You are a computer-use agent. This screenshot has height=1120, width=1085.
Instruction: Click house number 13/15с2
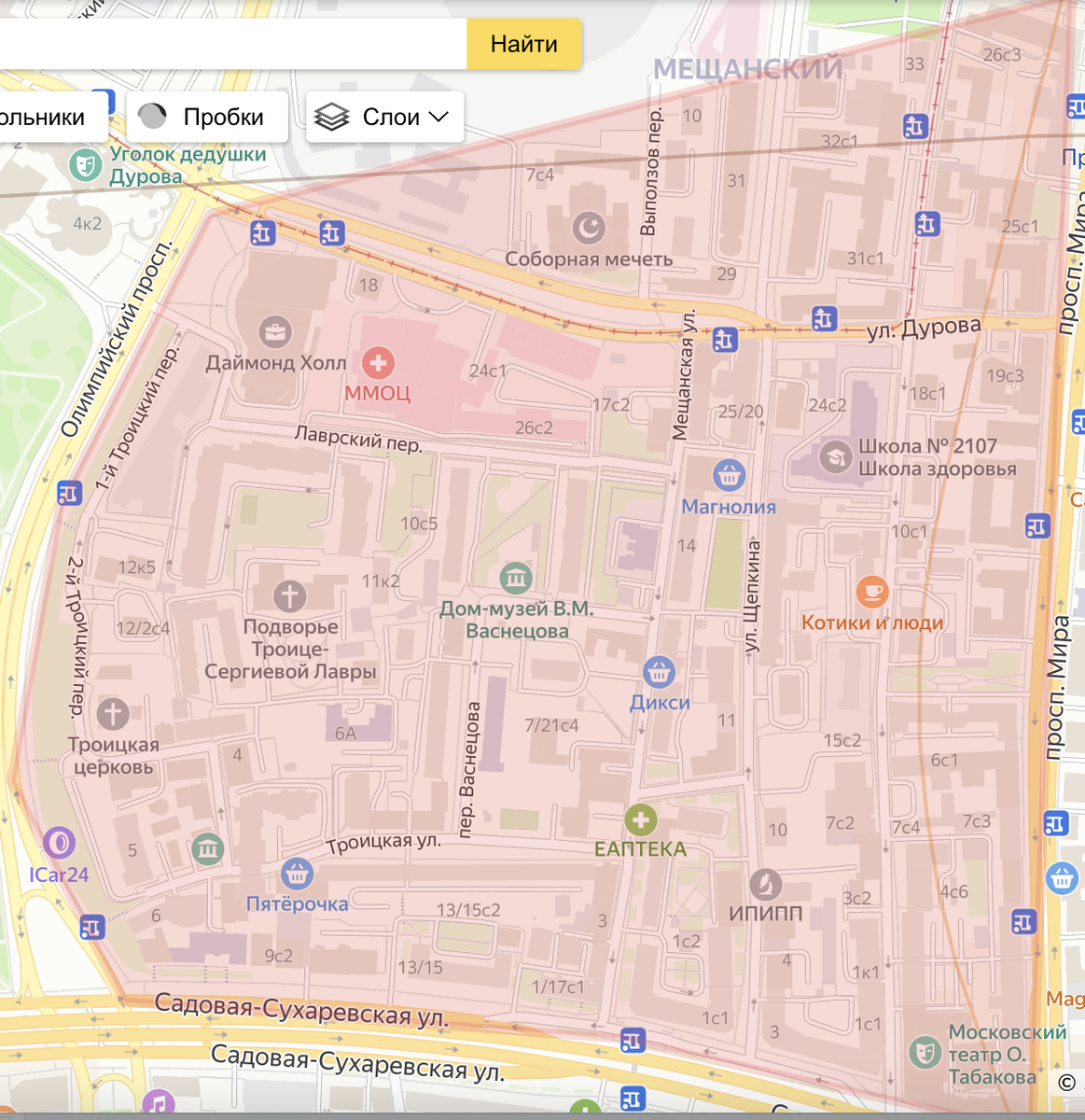pyautogui.click(x=468, y=910)
